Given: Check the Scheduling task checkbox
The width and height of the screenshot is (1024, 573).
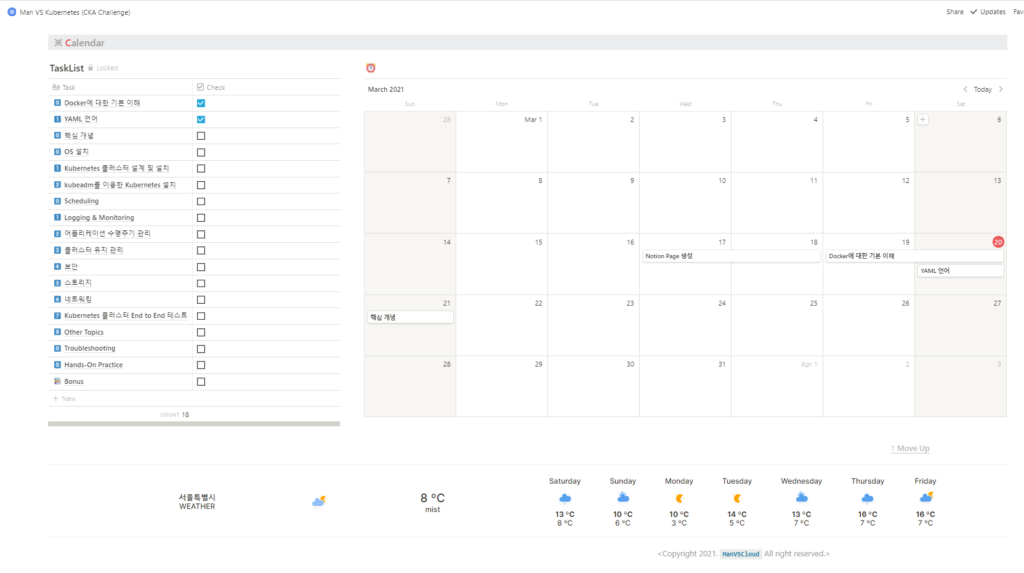Looking at the screenshot, I should pos(201,201).
